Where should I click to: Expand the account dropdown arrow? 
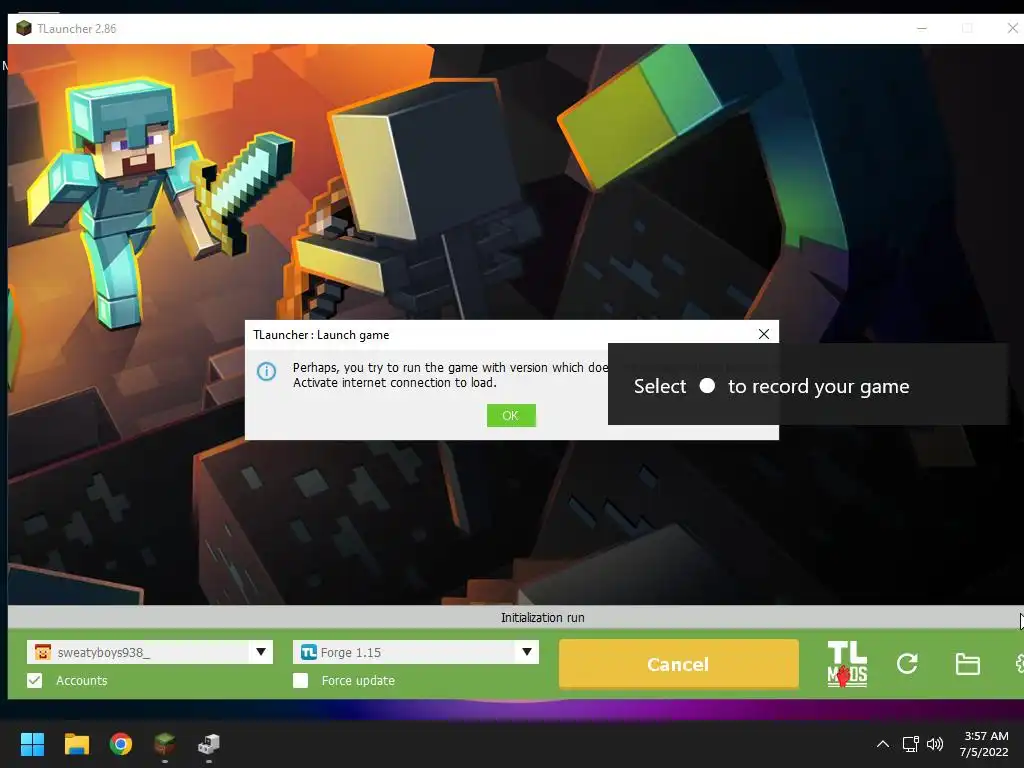point(261,652)
